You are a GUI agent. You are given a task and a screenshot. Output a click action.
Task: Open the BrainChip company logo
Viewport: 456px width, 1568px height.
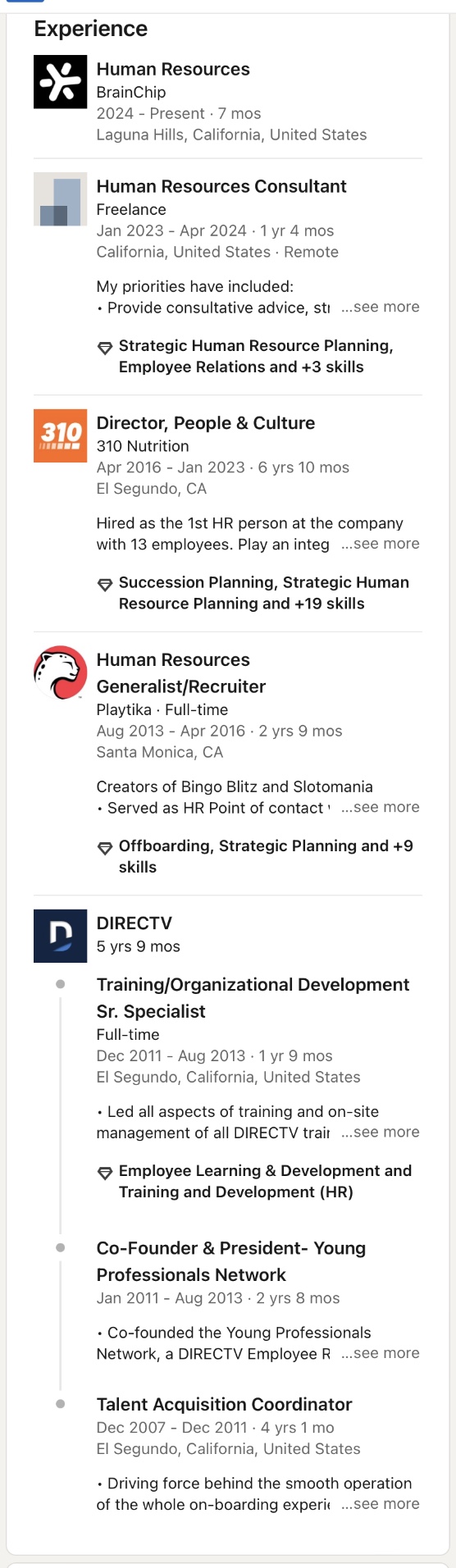pyautogui.click(x=60, y=82)
